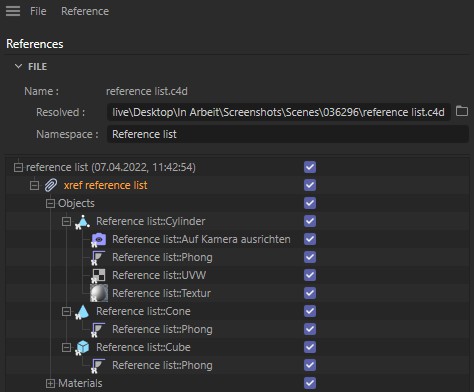This screenshot has width=474, height=392.
Task: Collapse the xref reference list node
Action: (x=34, y=185)
